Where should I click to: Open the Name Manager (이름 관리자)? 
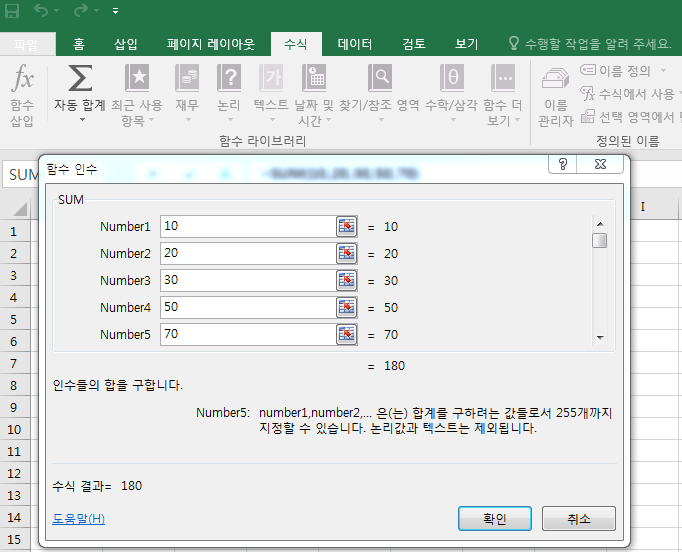[x=555, y=97]
